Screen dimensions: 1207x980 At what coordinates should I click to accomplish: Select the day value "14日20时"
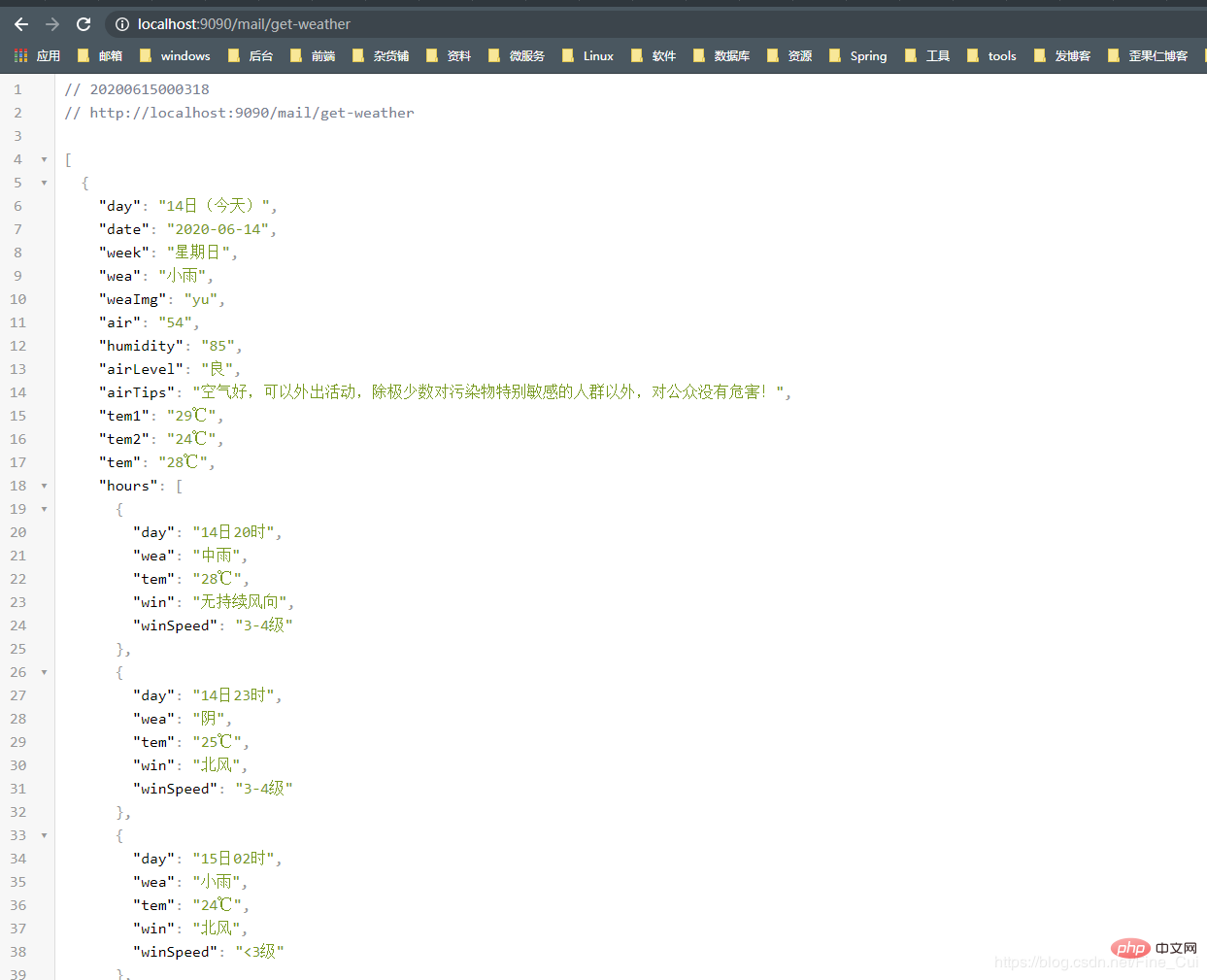click(x=234, y=532)
